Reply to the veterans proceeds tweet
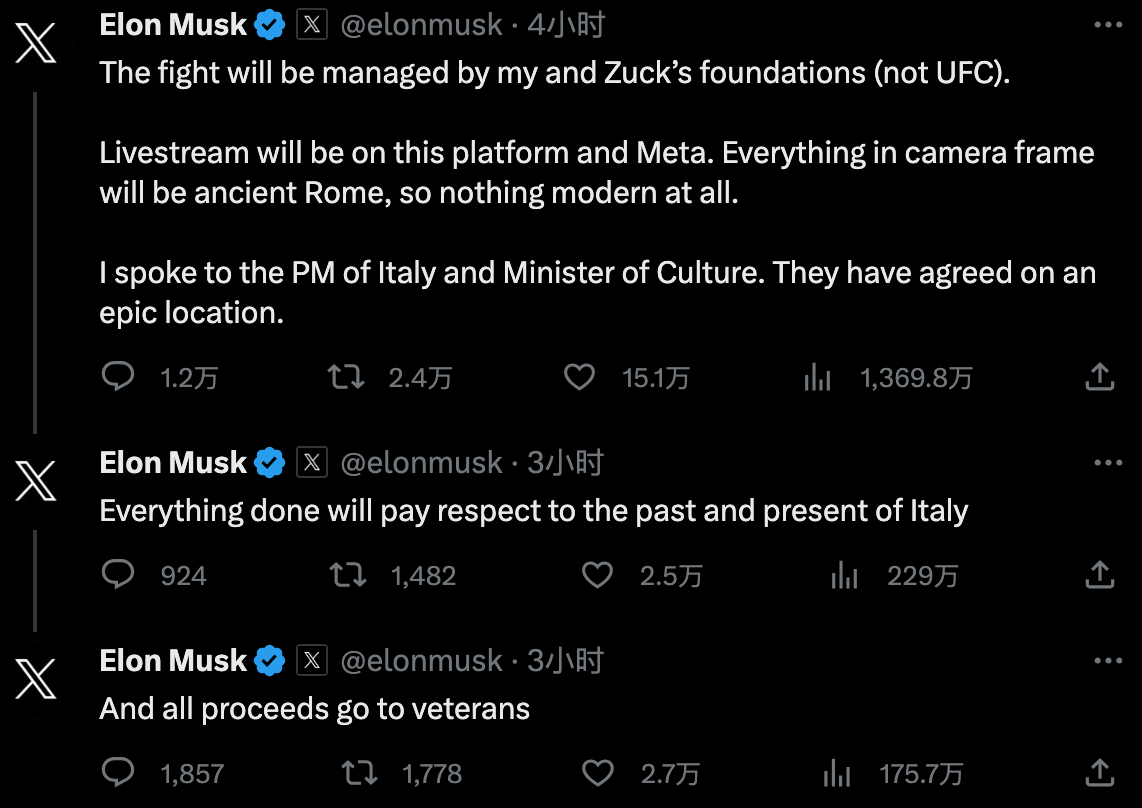Image resolution: width=1142 pixels, height=808 pixels. [119, 773]
